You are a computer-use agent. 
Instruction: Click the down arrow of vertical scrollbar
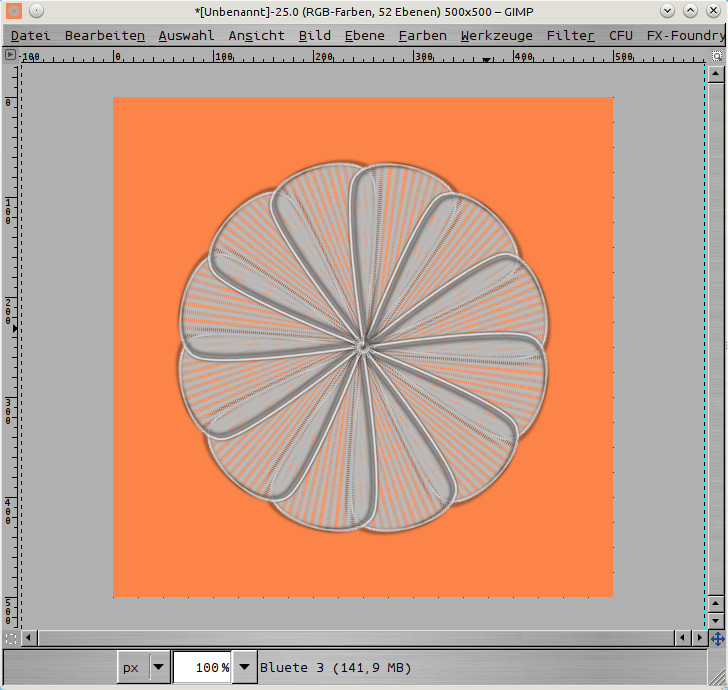coord(716,621)
